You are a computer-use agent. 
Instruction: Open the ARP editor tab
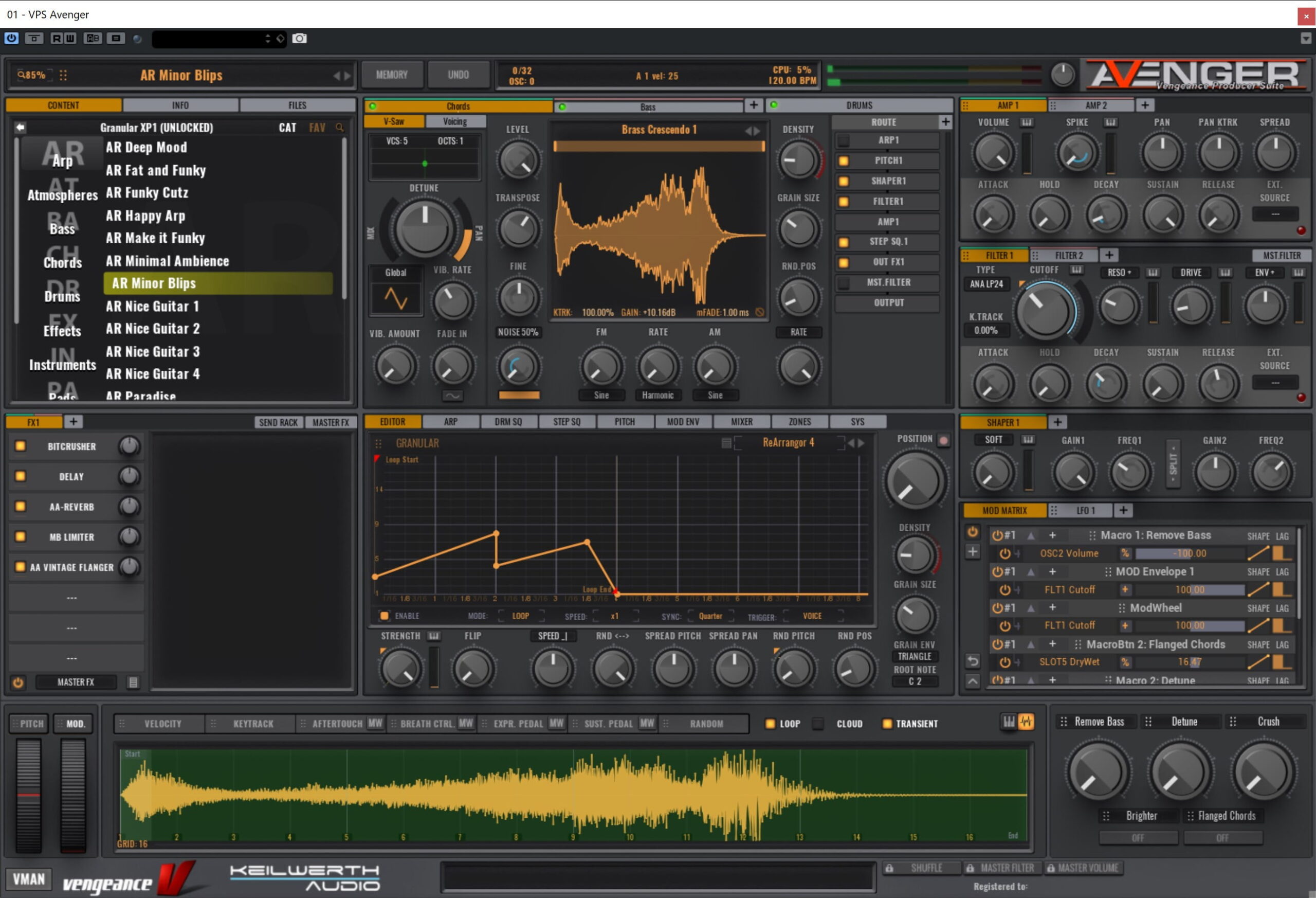pos(451,422)
